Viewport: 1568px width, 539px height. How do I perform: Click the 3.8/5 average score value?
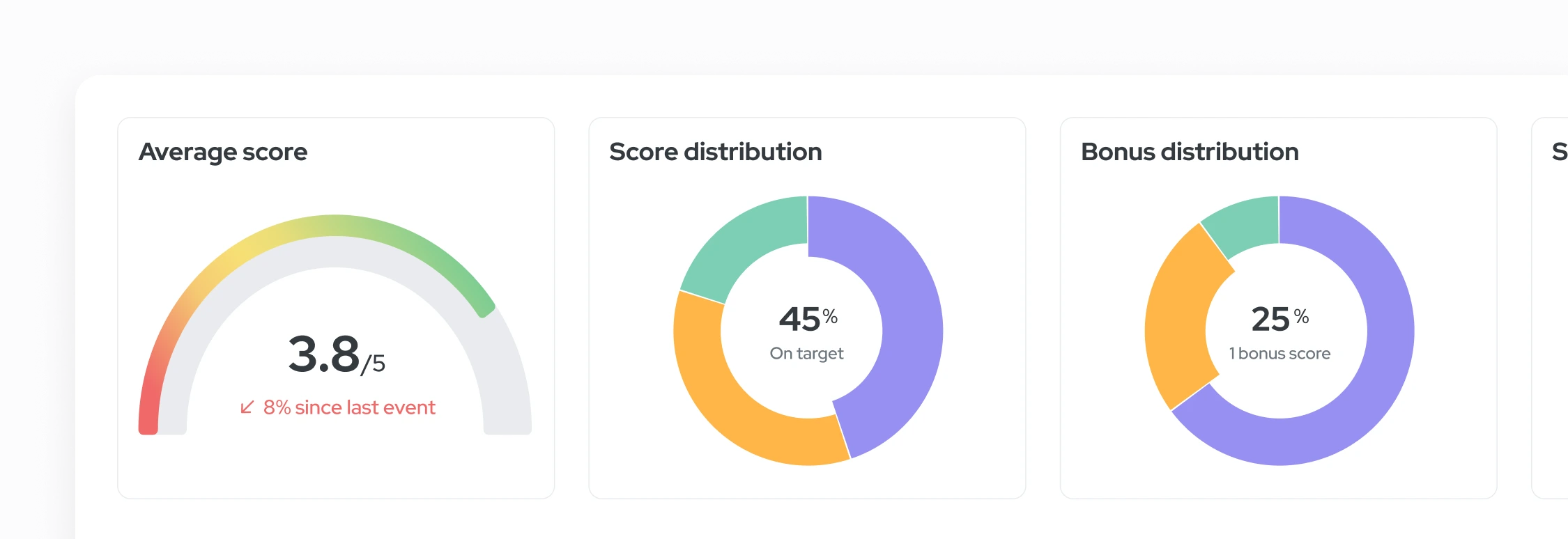click(336, 355)
